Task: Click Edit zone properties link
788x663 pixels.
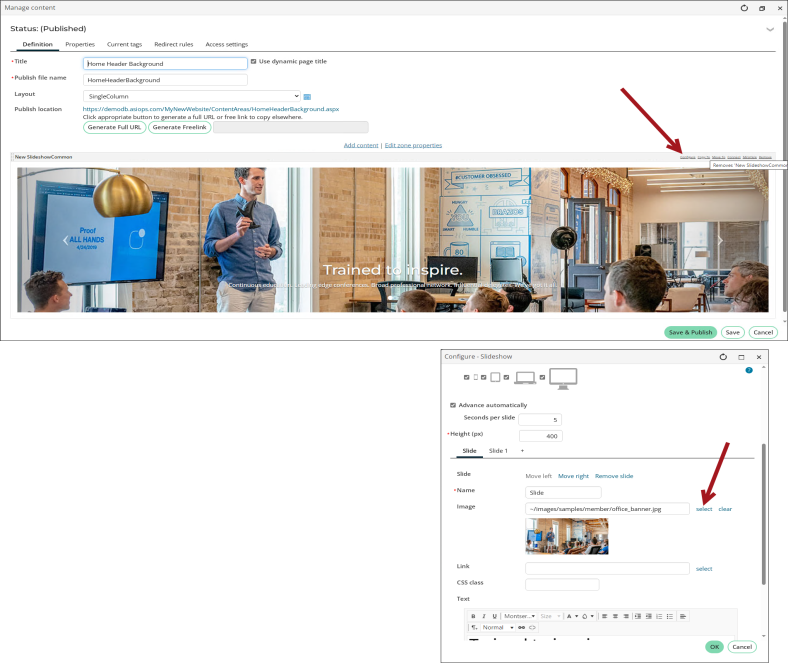Action: pos(414,145)
